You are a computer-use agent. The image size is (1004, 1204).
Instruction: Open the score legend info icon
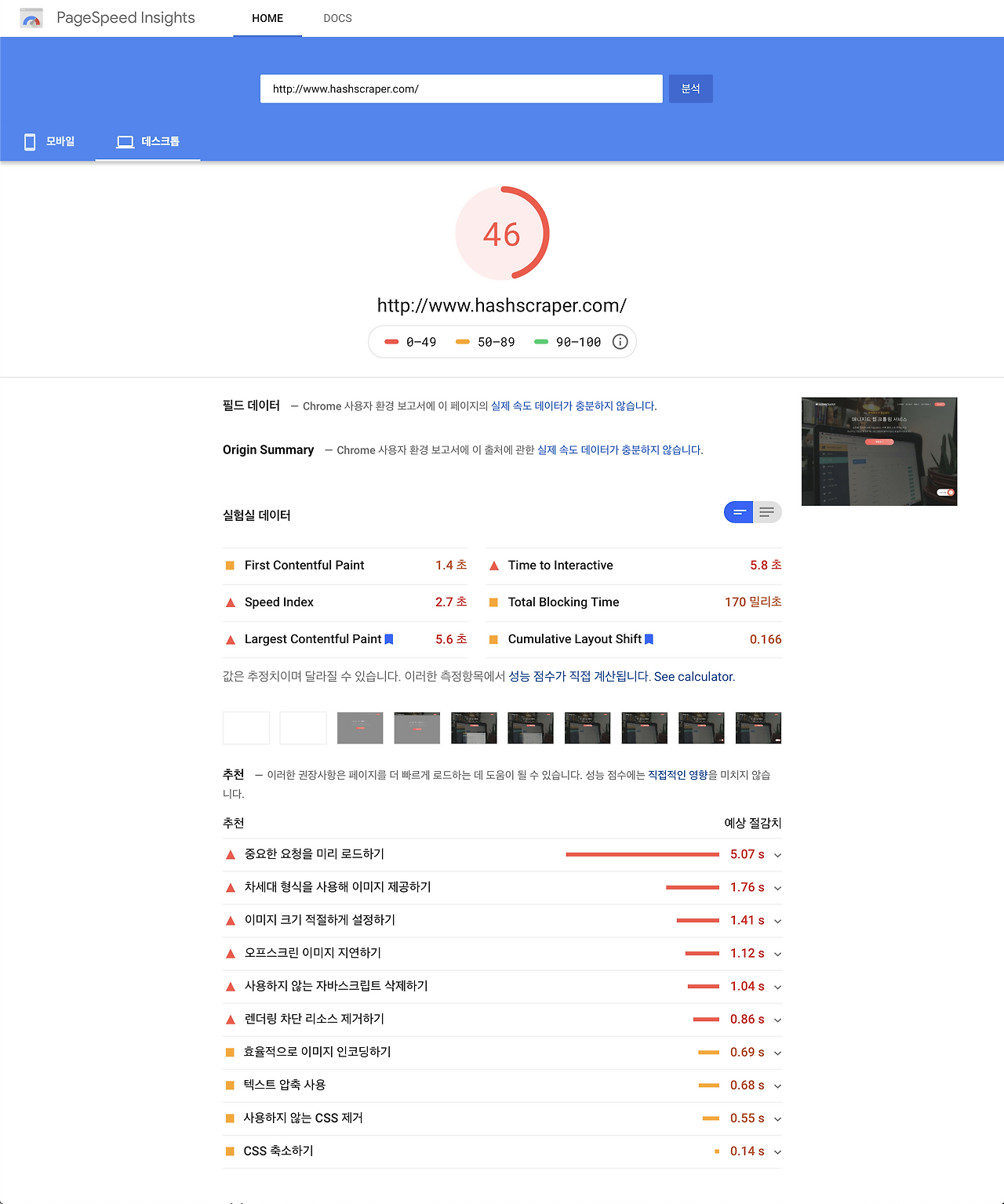click(620, 342)
